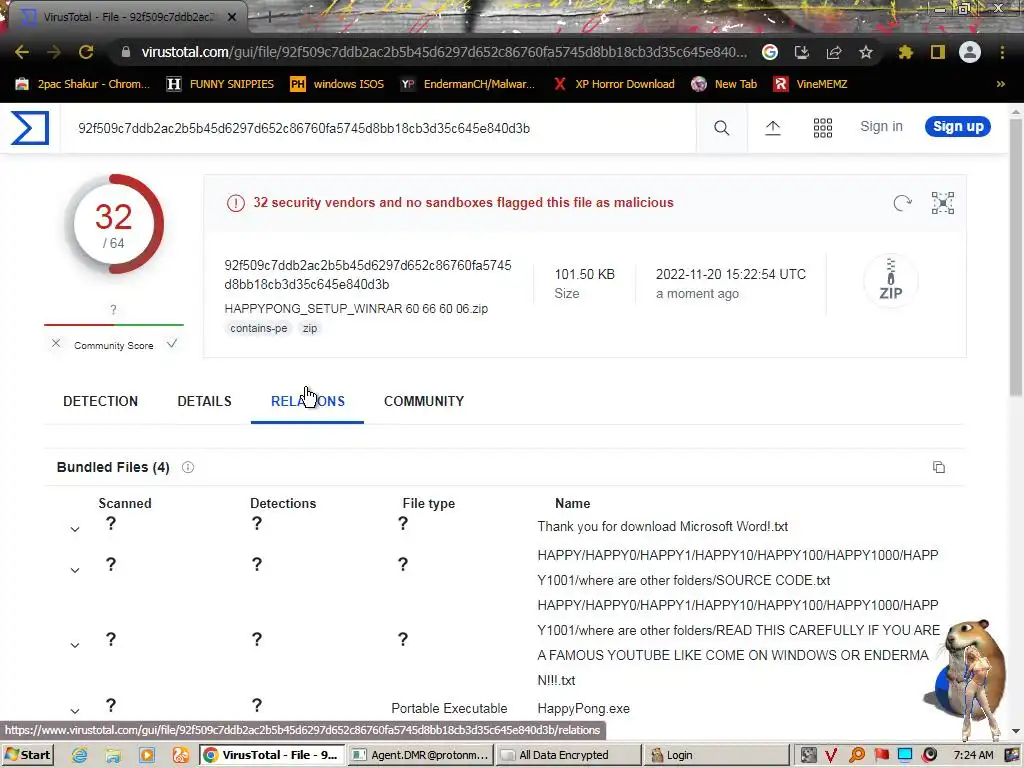Click the reanalyze file refresh icon
The height and width of the screenshot is (768, 1024).
click(903, 203)
